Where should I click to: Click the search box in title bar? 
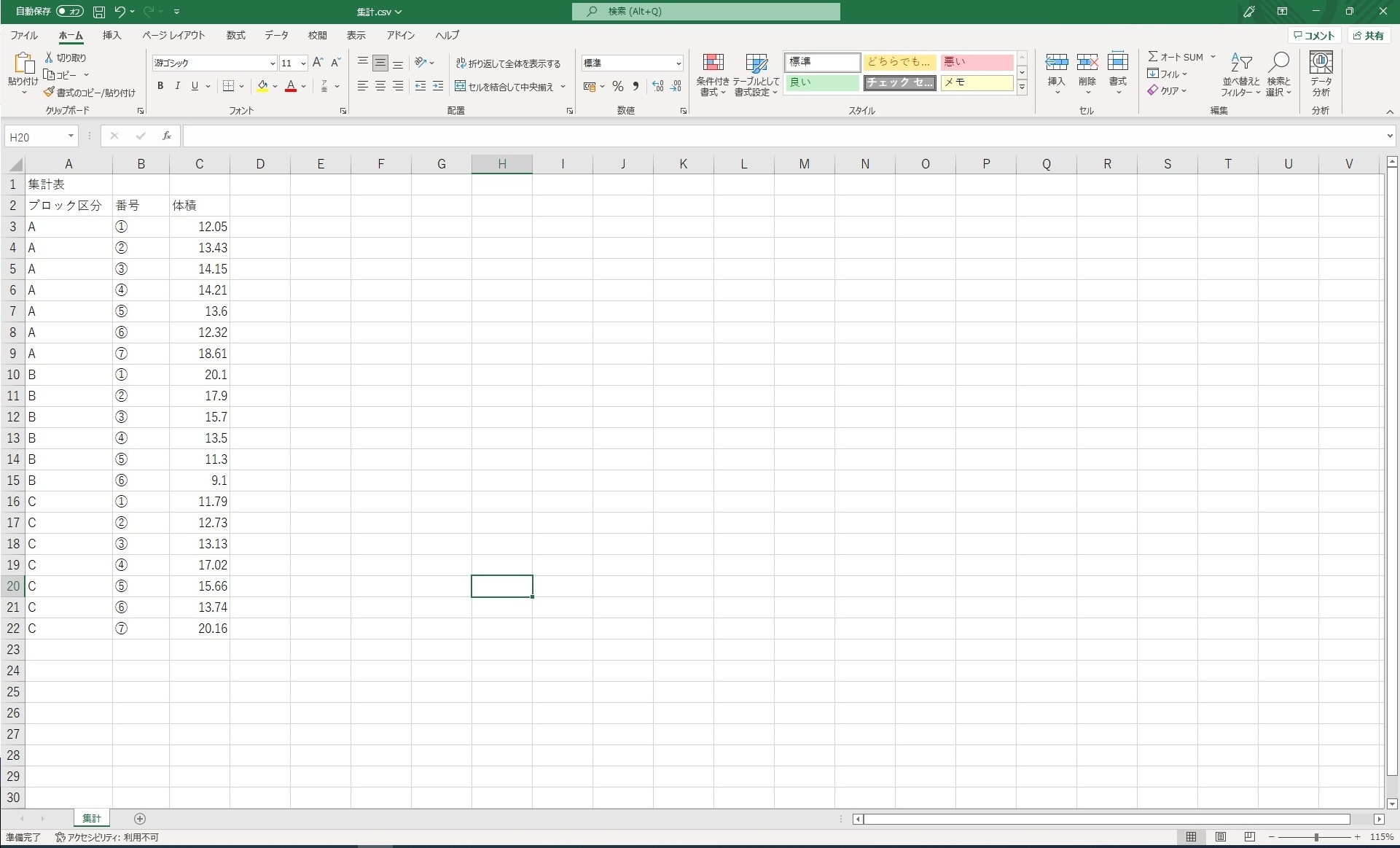click(x=706, y=12)
